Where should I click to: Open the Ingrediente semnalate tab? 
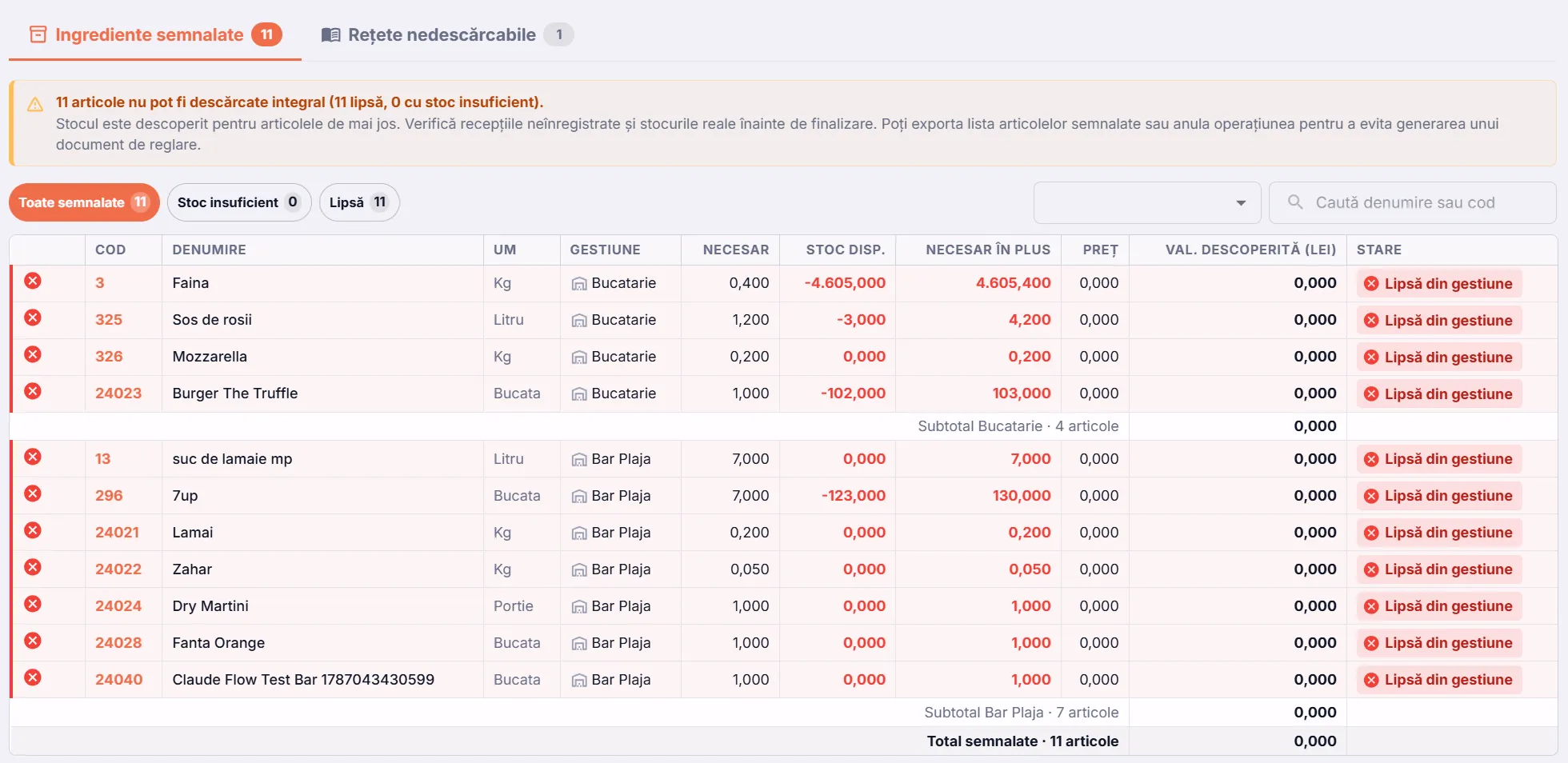[x=155, y=35]
